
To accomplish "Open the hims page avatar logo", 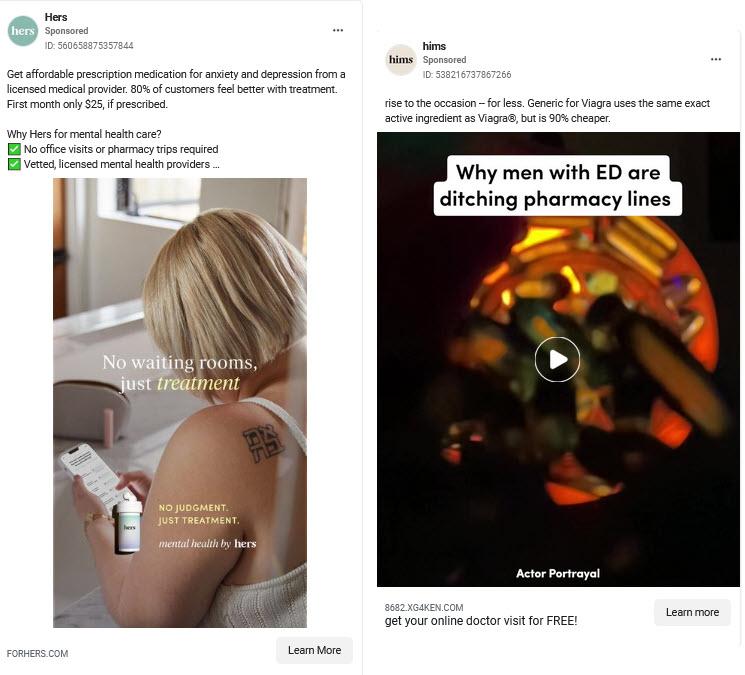I will (x=401, y=60).
